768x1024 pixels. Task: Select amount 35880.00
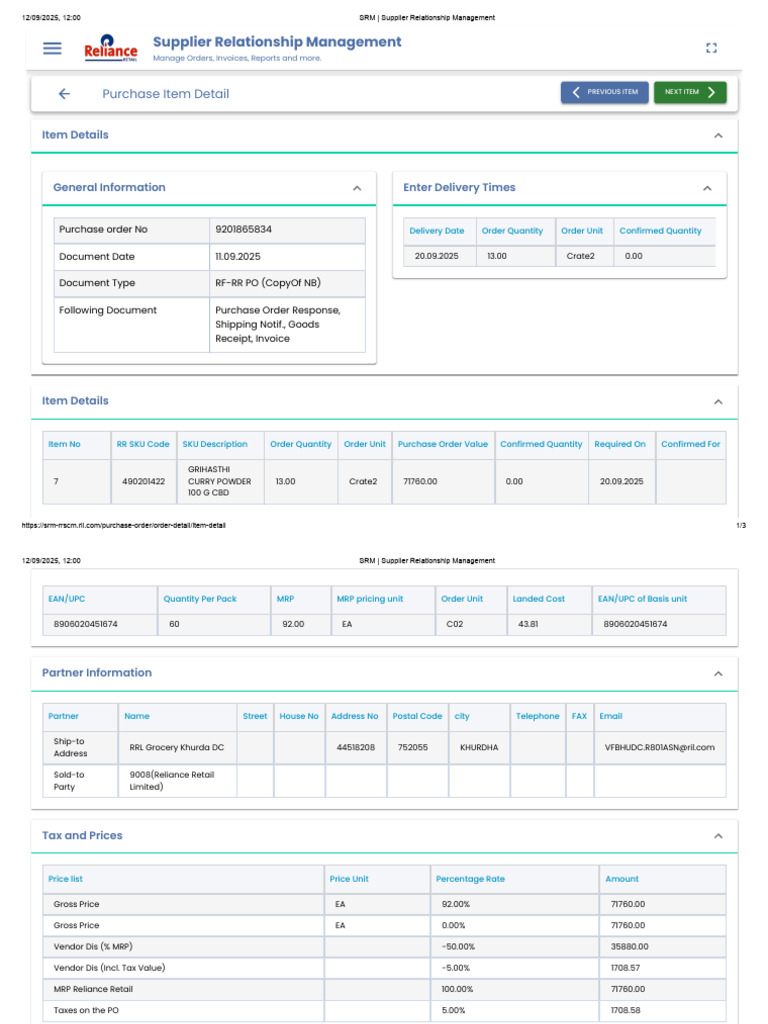point(630,946)
